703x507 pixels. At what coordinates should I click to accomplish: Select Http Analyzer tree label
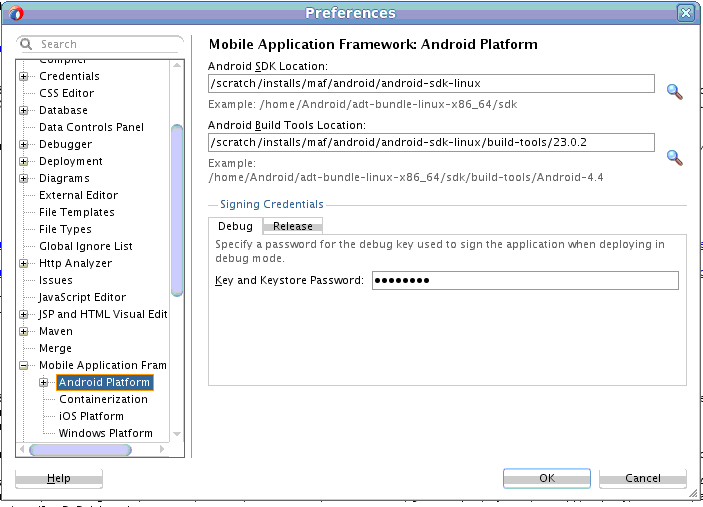[x=75, y=264]
